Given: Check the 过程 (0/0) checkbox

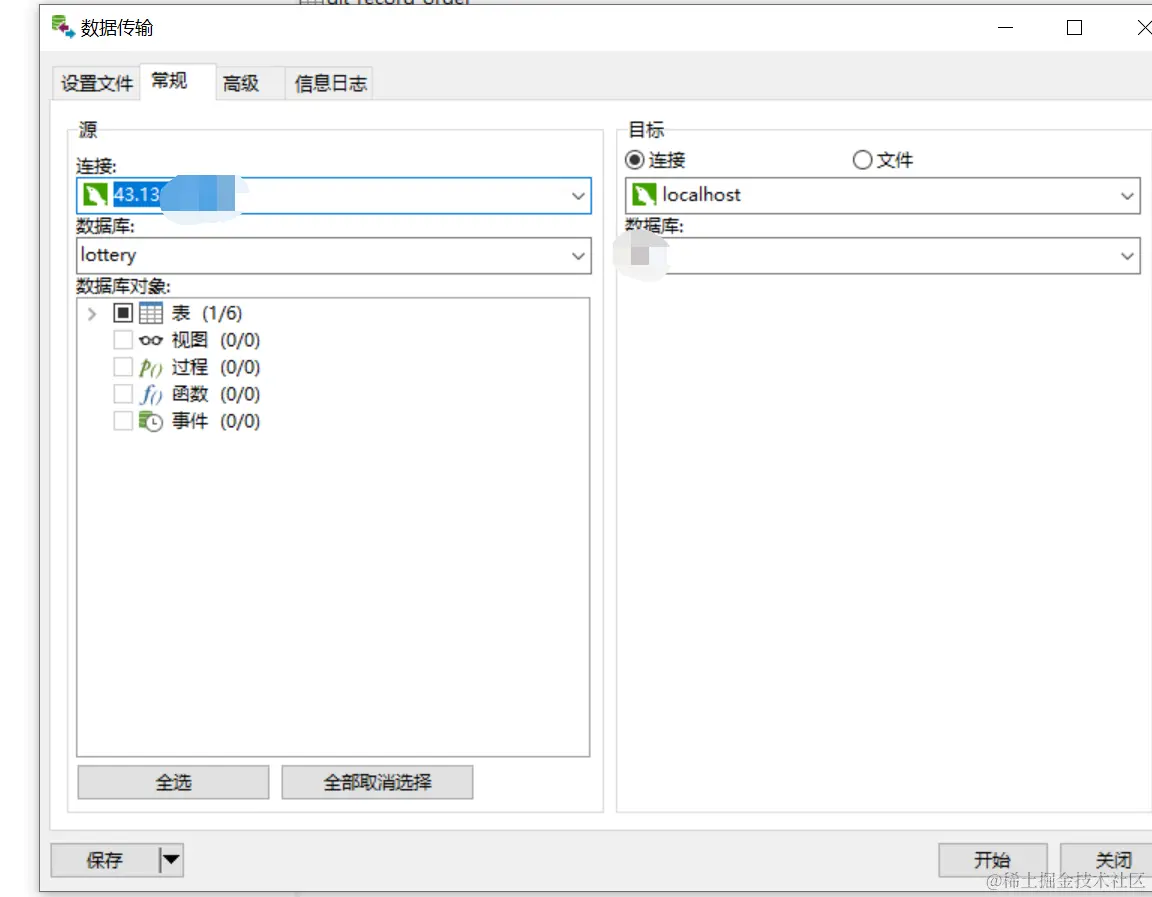Looking at the screenshot, I should (x=123, y=367).
